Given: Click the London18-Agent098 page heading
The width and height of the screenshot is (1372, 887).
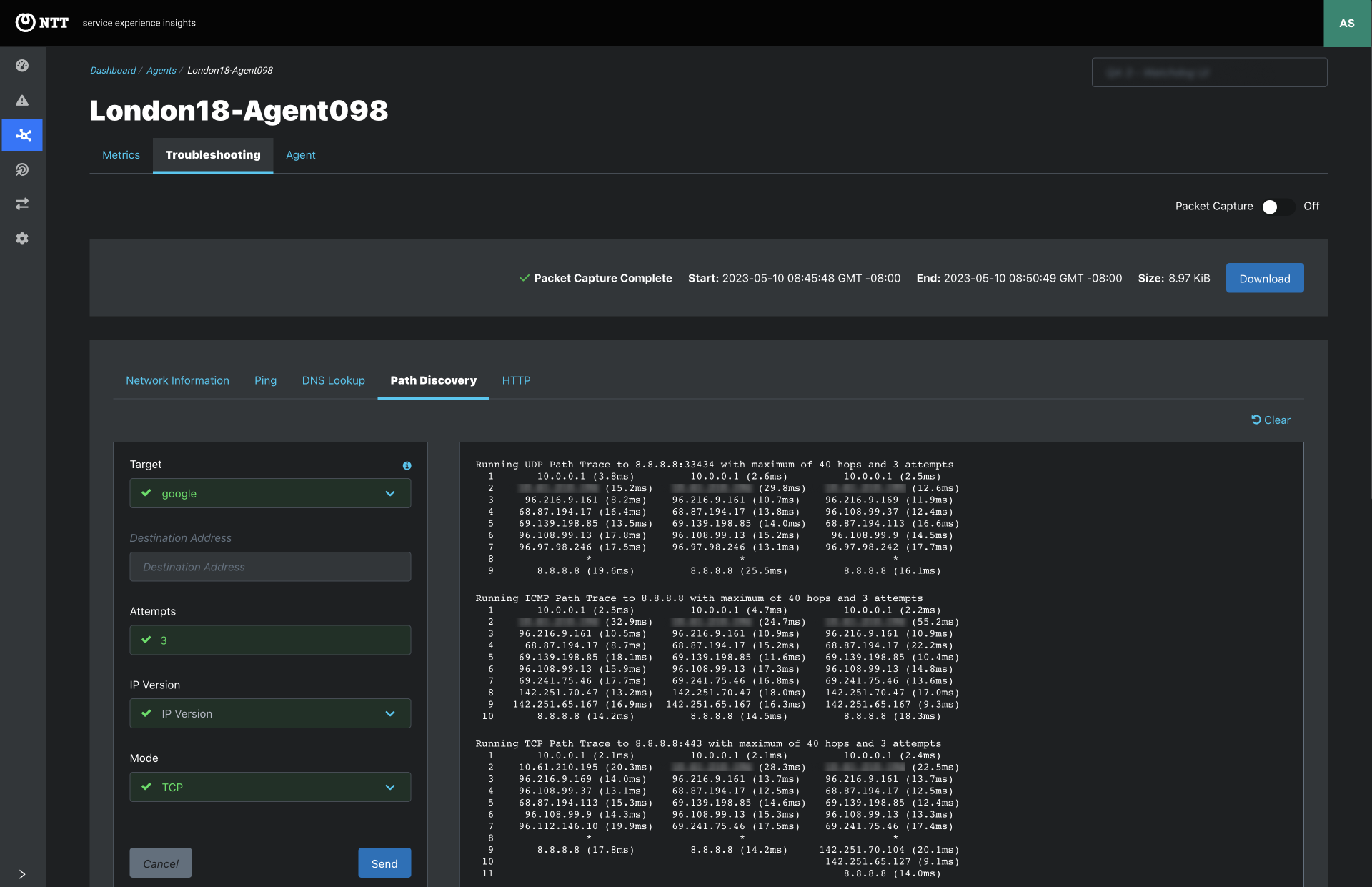Looking at the screenshot, I should pos(239,111).
